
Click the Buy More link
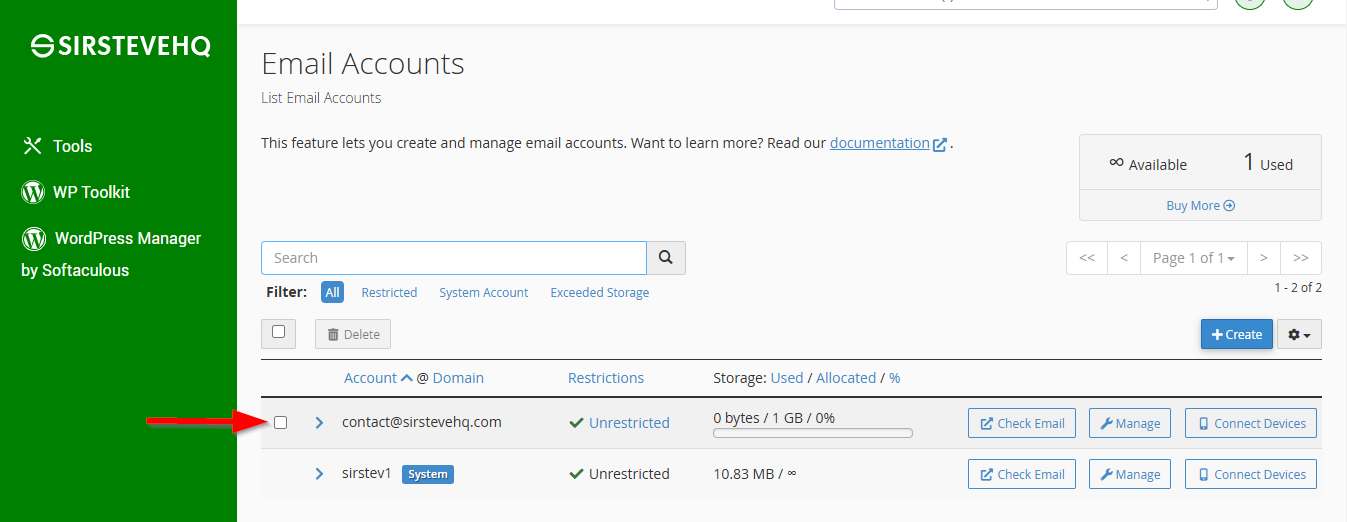click(x=1200, y=206)
